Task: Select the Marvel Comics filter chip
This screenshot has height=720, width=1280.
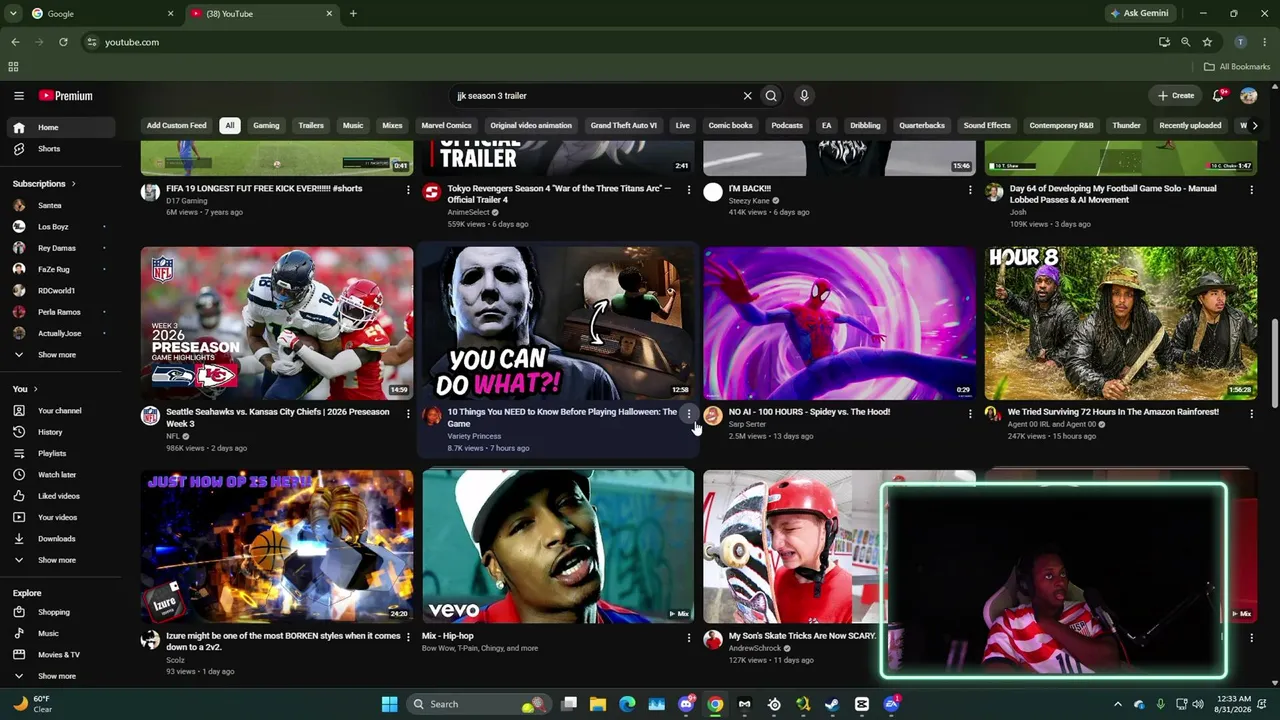Action: click(446, 126)
